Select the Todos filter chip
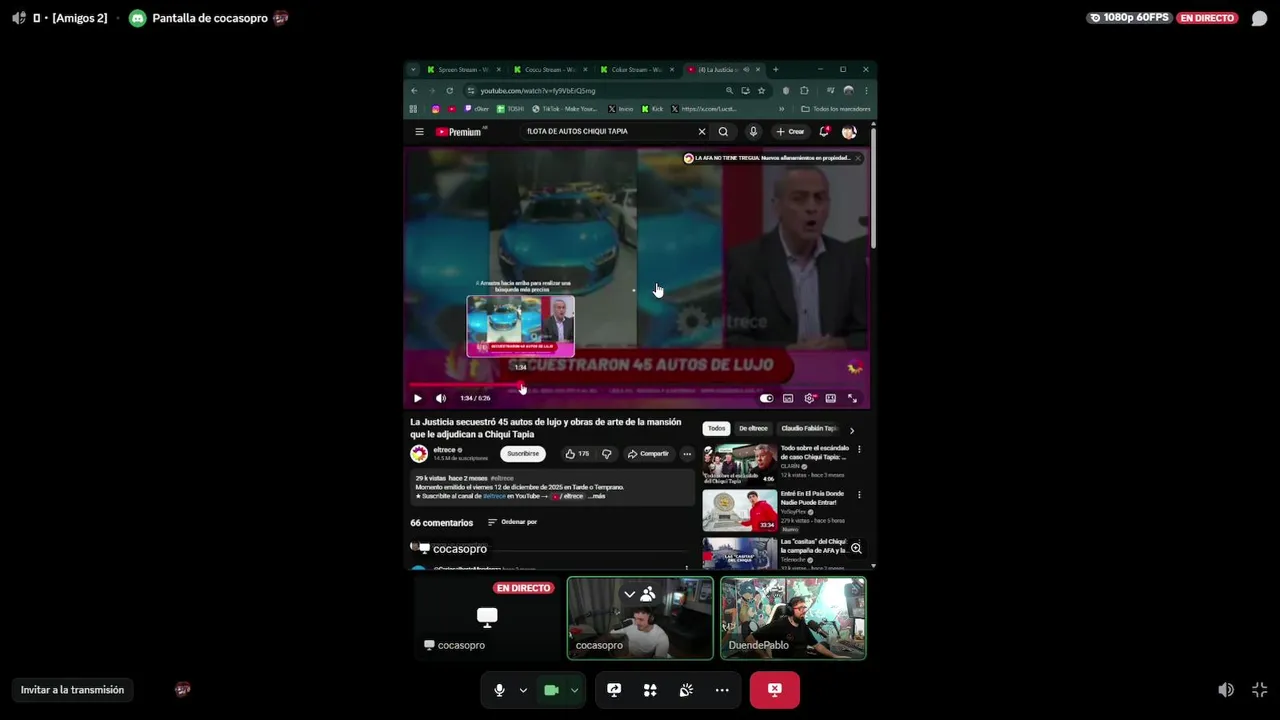The width and height of the screenshot is (1280, 720). pyautogui.click(x=716, y=428)
